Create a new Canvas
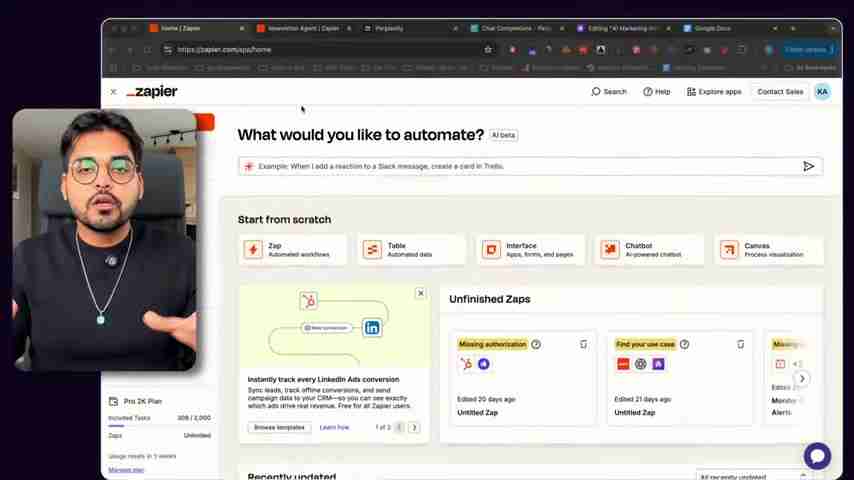 (768, 250)
